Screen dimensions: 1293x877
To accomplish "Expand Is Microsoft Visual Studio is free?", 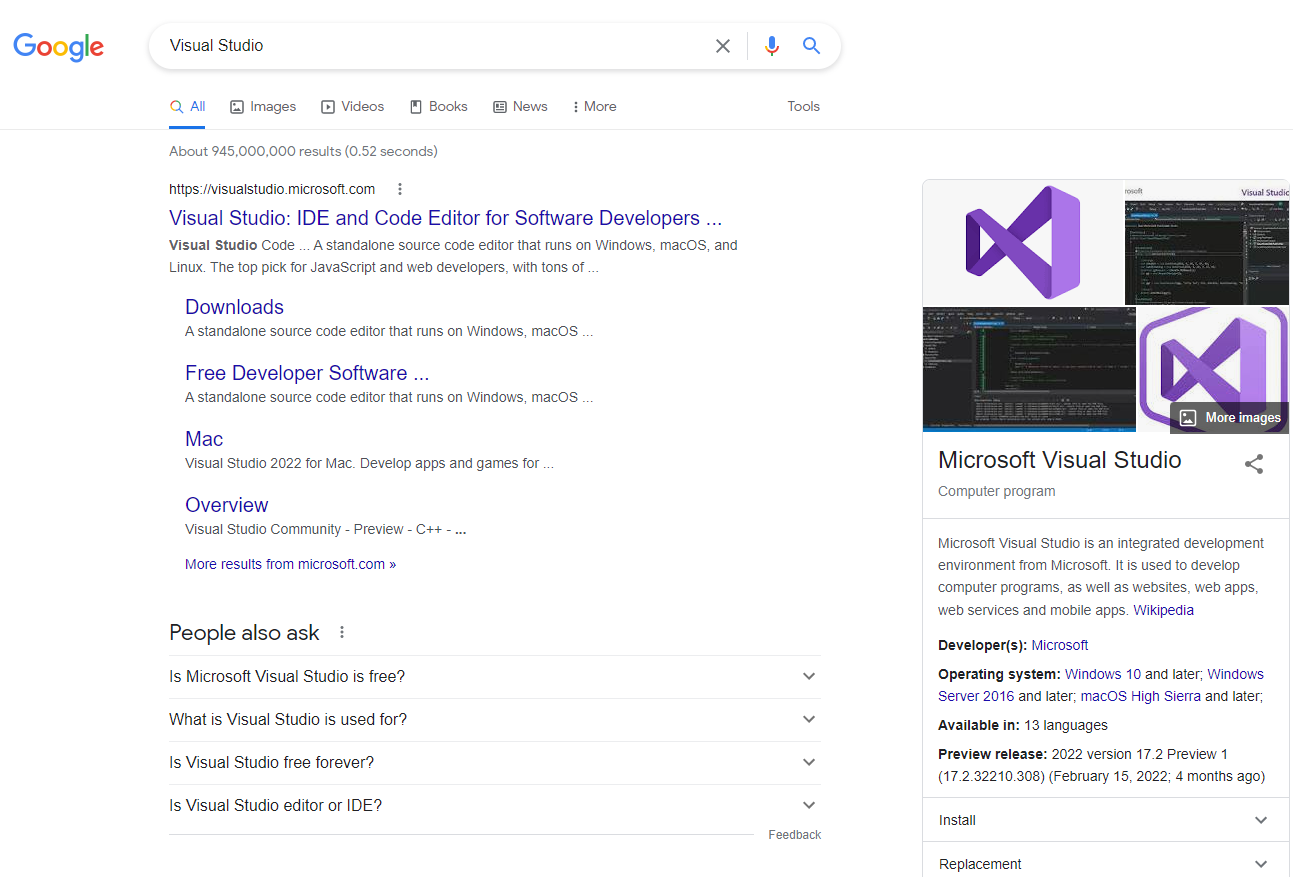I will click(495, 677).
